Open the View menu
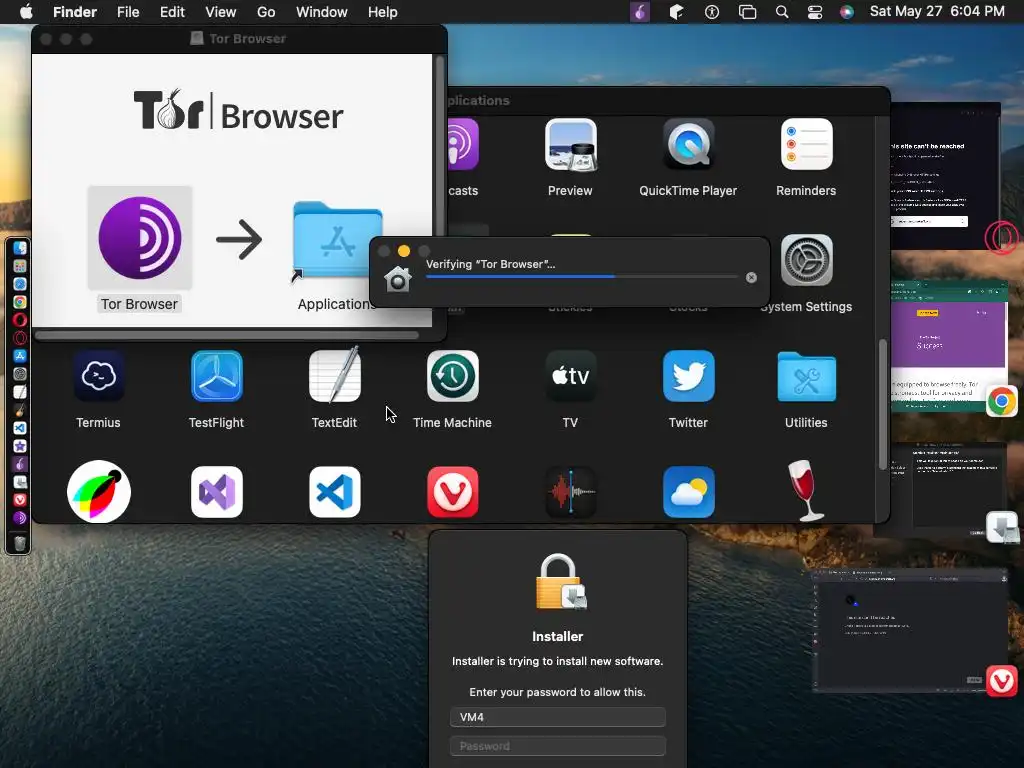 coord(221,12)
